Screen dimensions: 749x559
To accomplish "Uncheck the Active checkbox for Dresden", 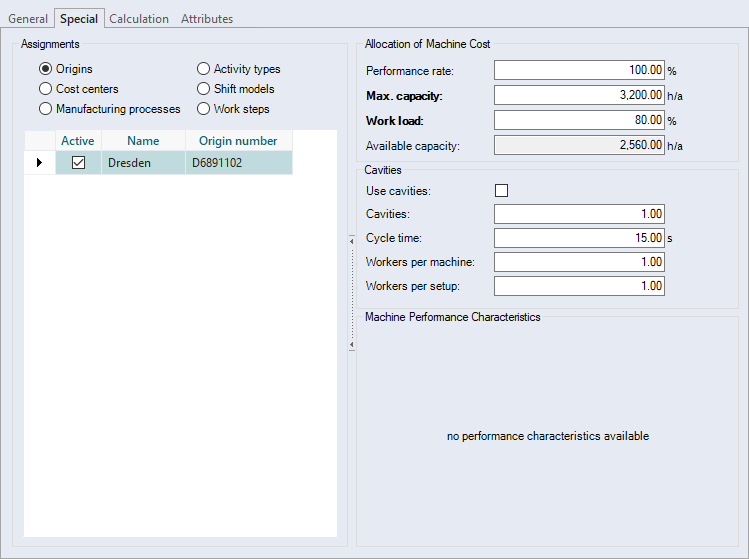I will (x=78, y=163).
